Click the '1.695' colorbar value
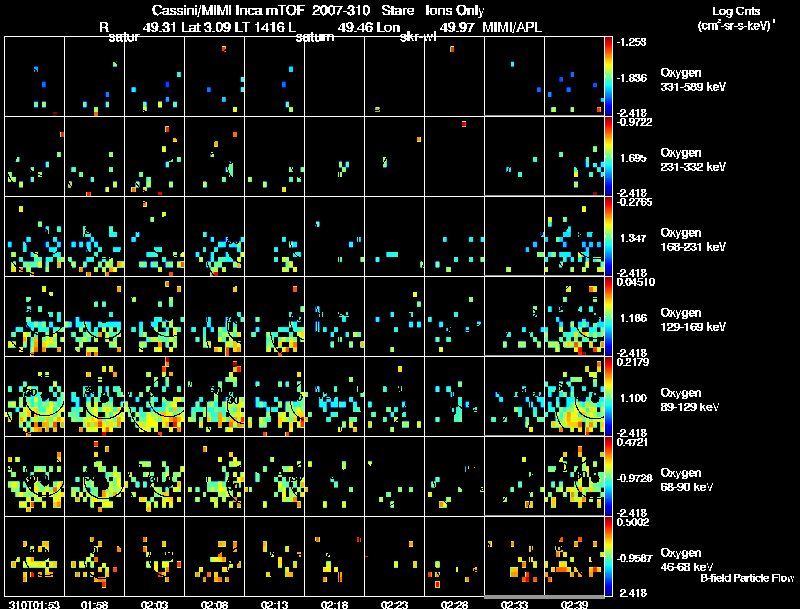Viewport: 800px width, 609px height. pos(633,158)
